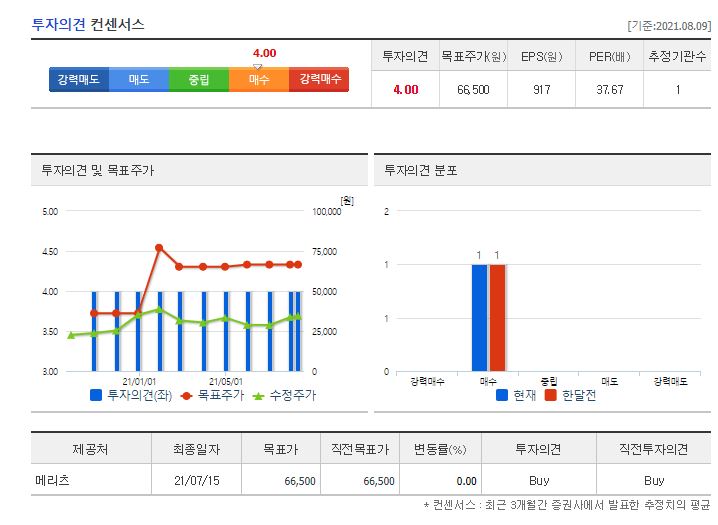Click the 투자의견 column header in summary table

point(405,56)
